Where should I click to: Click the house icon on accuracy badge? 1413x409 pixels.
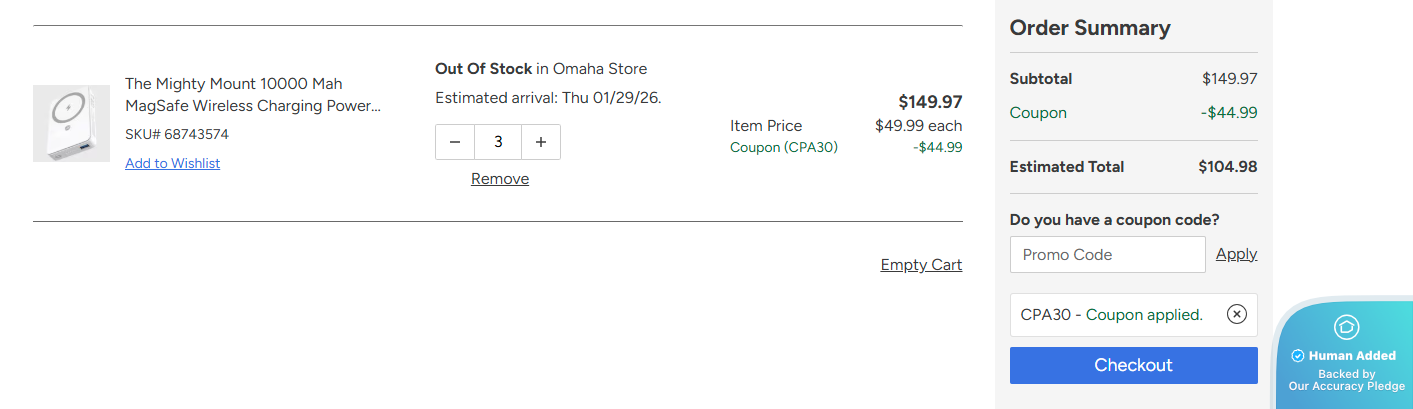(1346, 327)
